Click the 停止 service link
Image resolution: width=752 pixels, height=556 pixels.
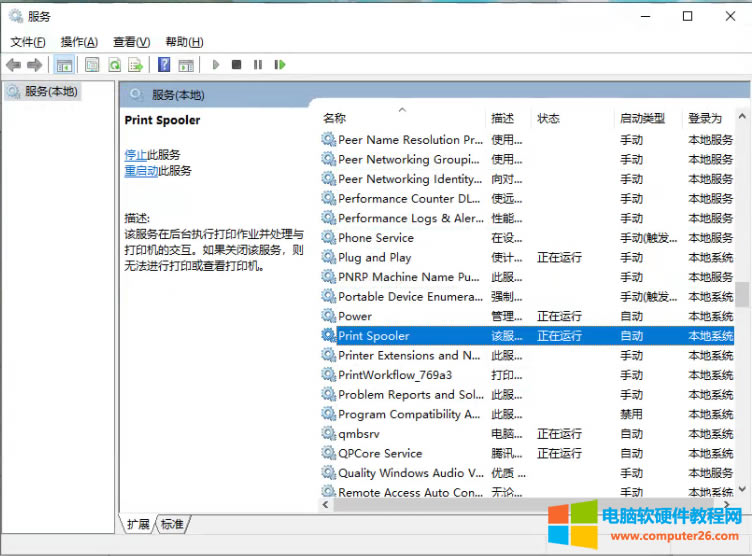[x=136, y=154]
